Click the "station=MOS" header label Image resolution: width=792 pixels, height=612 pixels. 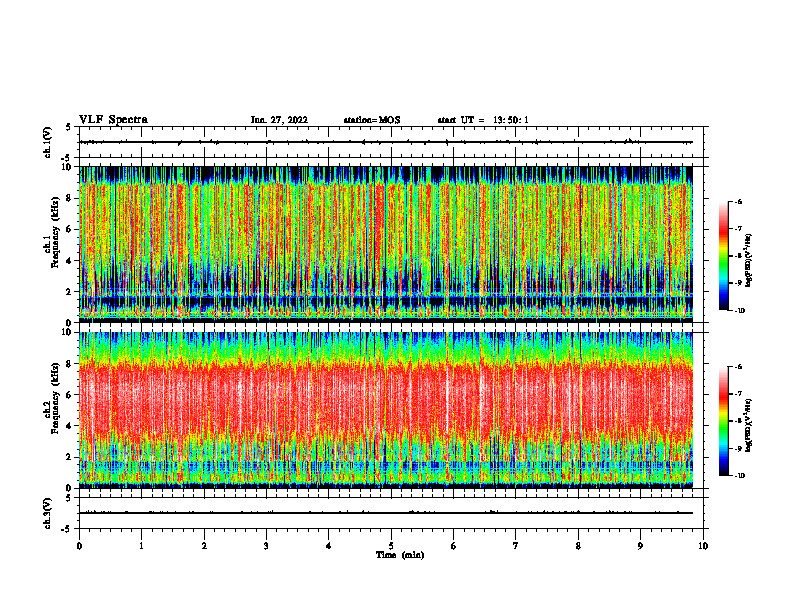point(372,120)
